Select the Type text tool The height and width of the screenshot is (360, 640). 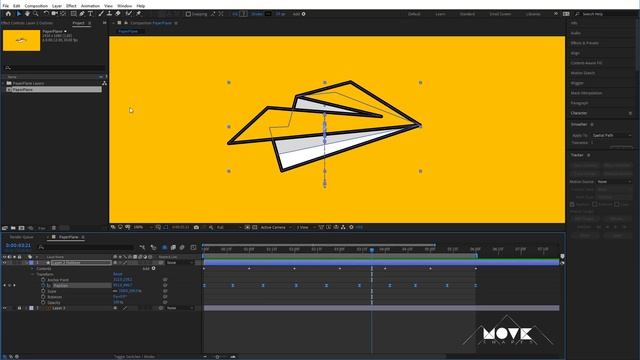pyautogui.click(x=90, y=14)
